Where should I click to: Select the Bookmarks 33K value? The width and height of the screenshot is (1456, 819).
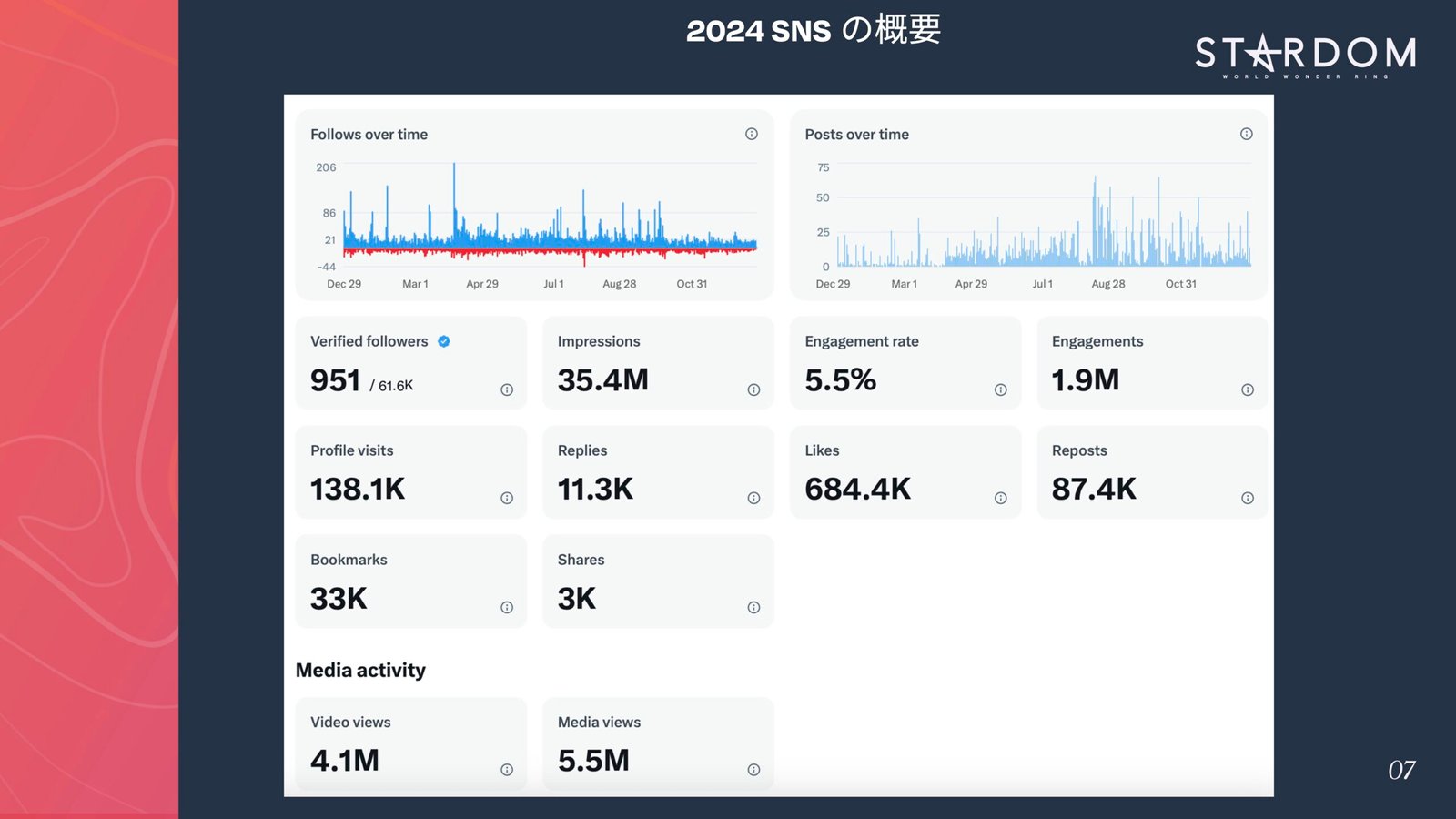coord(339,598)
